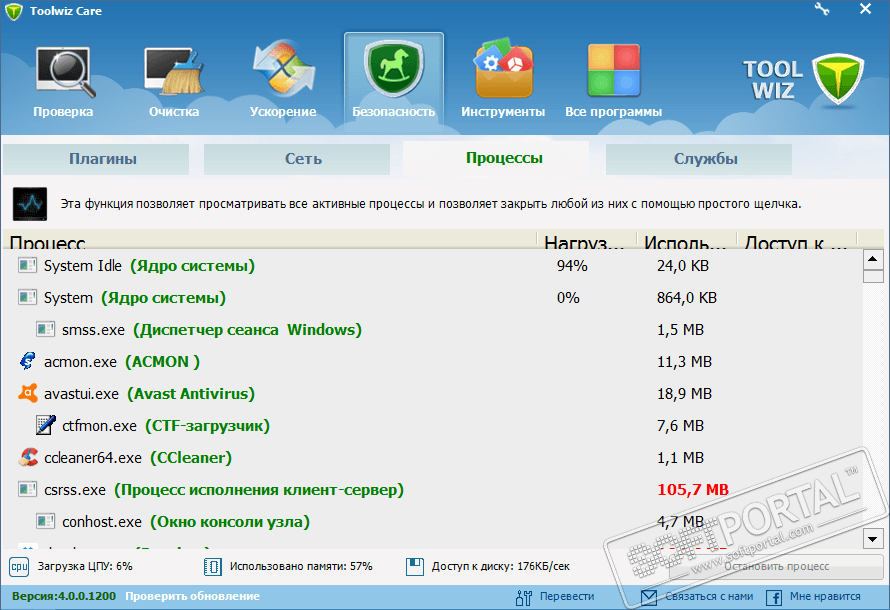Select ccleaner64.exe (CCleaner) row text
890x610 pixels.
138,458
